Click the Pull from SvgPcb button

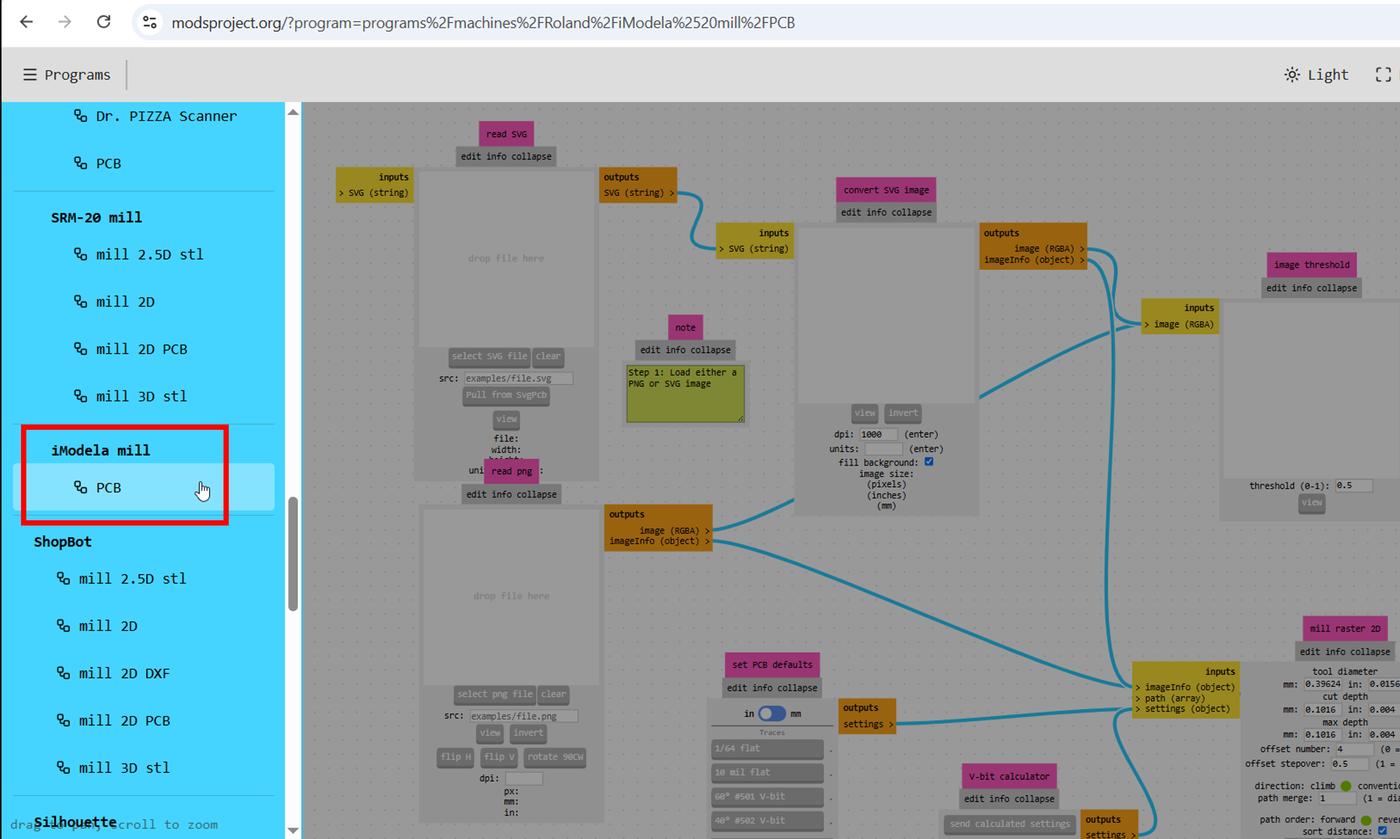506,395
